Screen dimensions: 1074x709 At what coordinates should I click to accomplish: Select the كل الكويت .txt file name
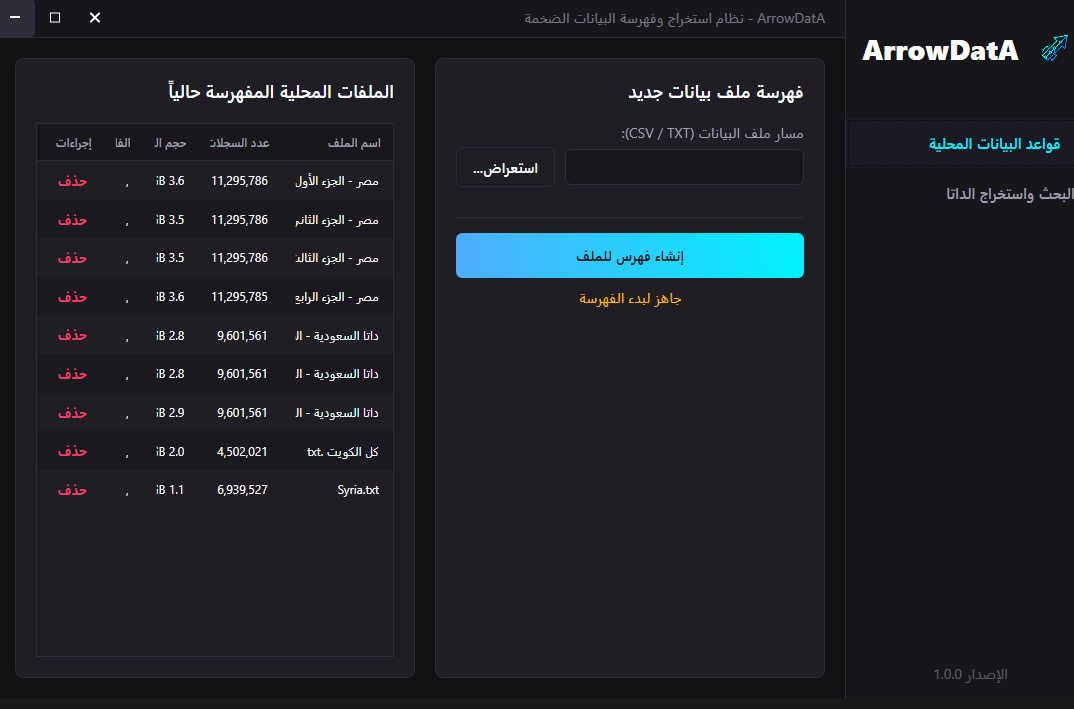342,451
